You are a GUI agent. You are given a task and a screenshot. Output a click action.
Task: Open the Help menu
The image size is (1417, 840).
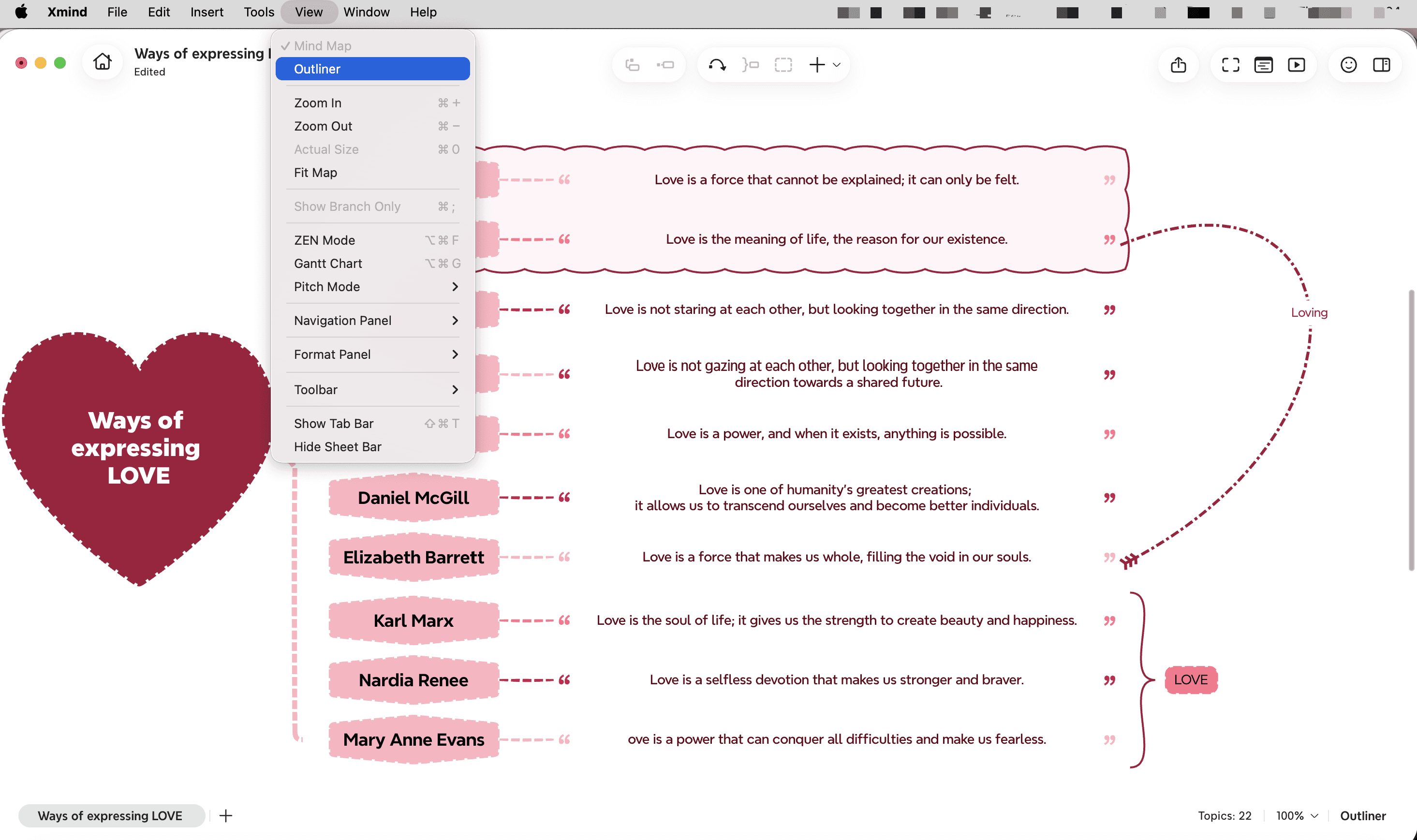pos(423,12)
